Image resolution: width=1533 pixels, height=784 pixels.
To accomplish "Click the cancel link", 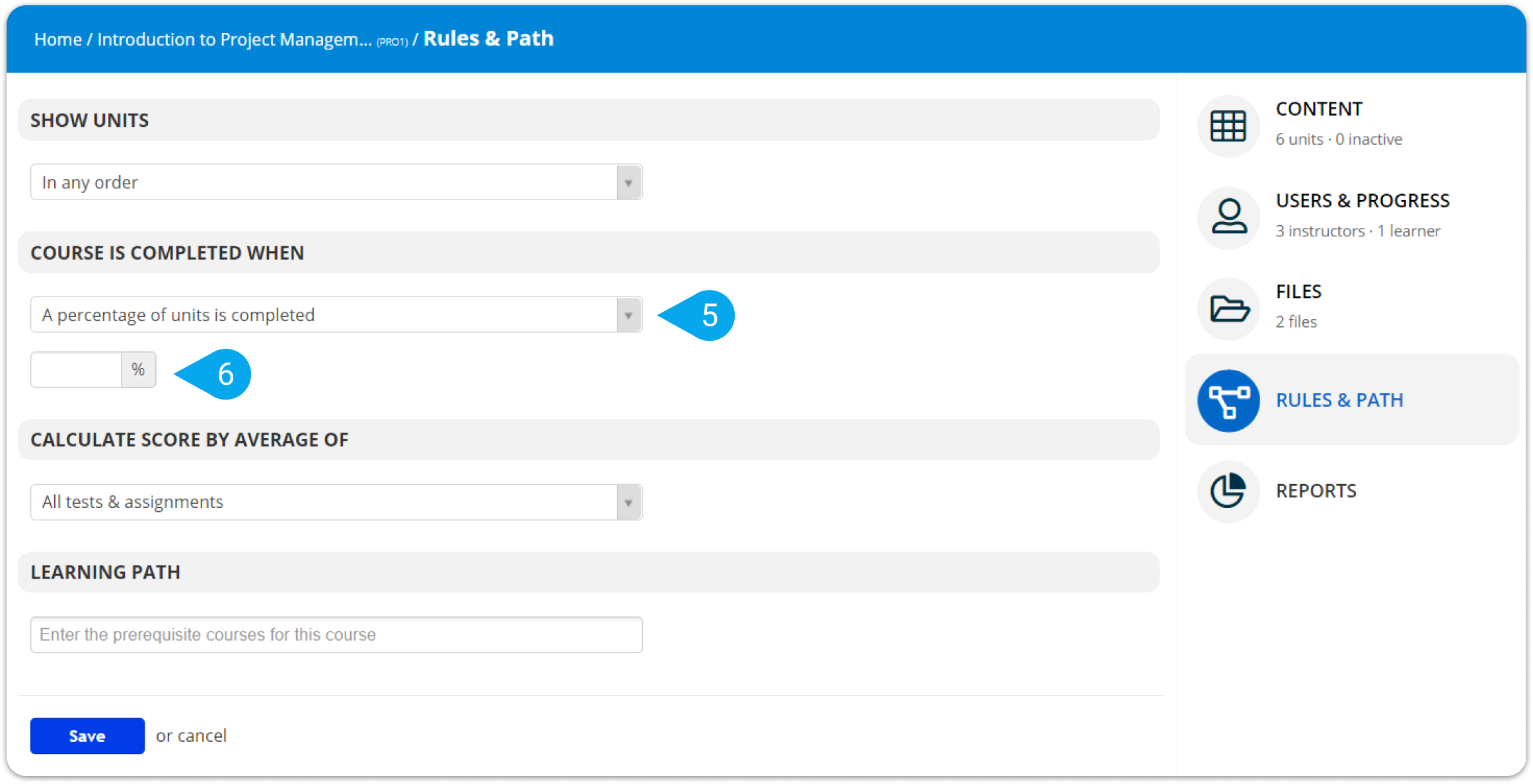I will pyautogui.click(x=202, y=736).
